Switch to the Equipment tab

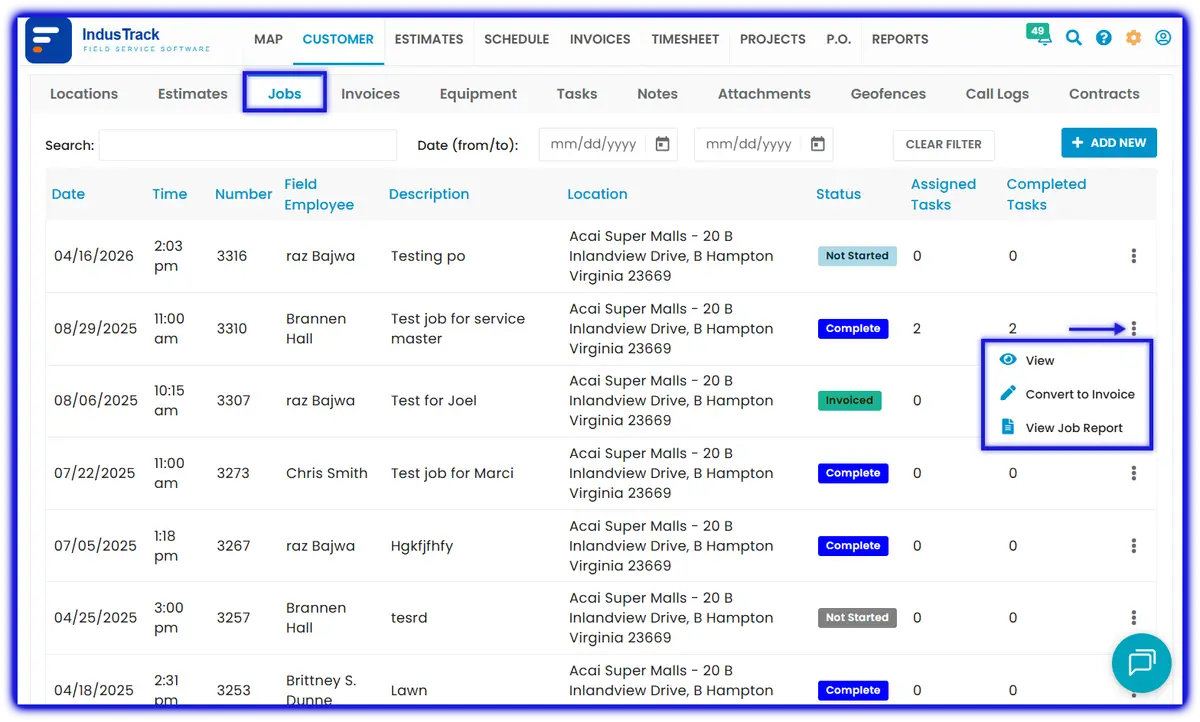click(478, 94)
